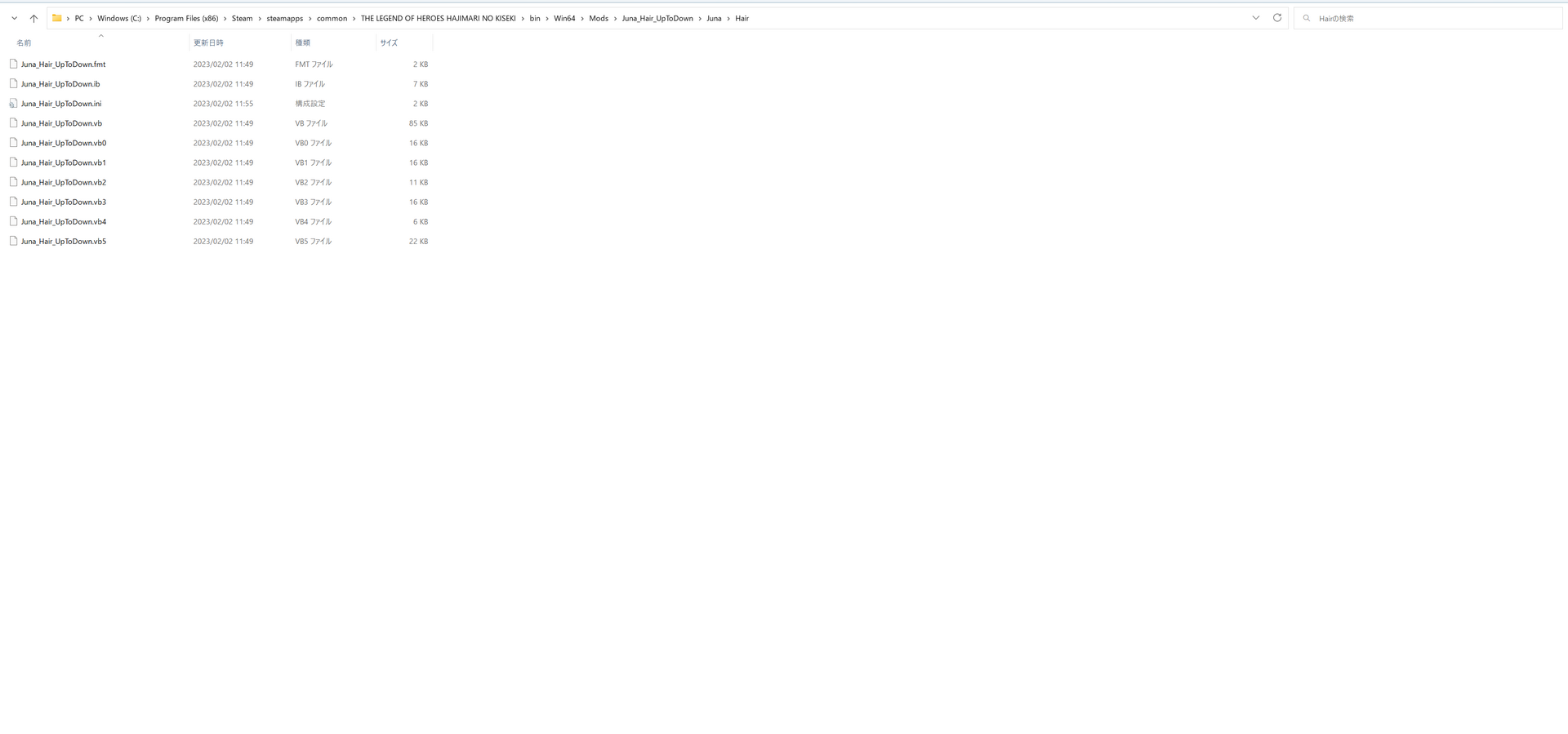Click the VB4 ファイル type cell

coord(314,221)
